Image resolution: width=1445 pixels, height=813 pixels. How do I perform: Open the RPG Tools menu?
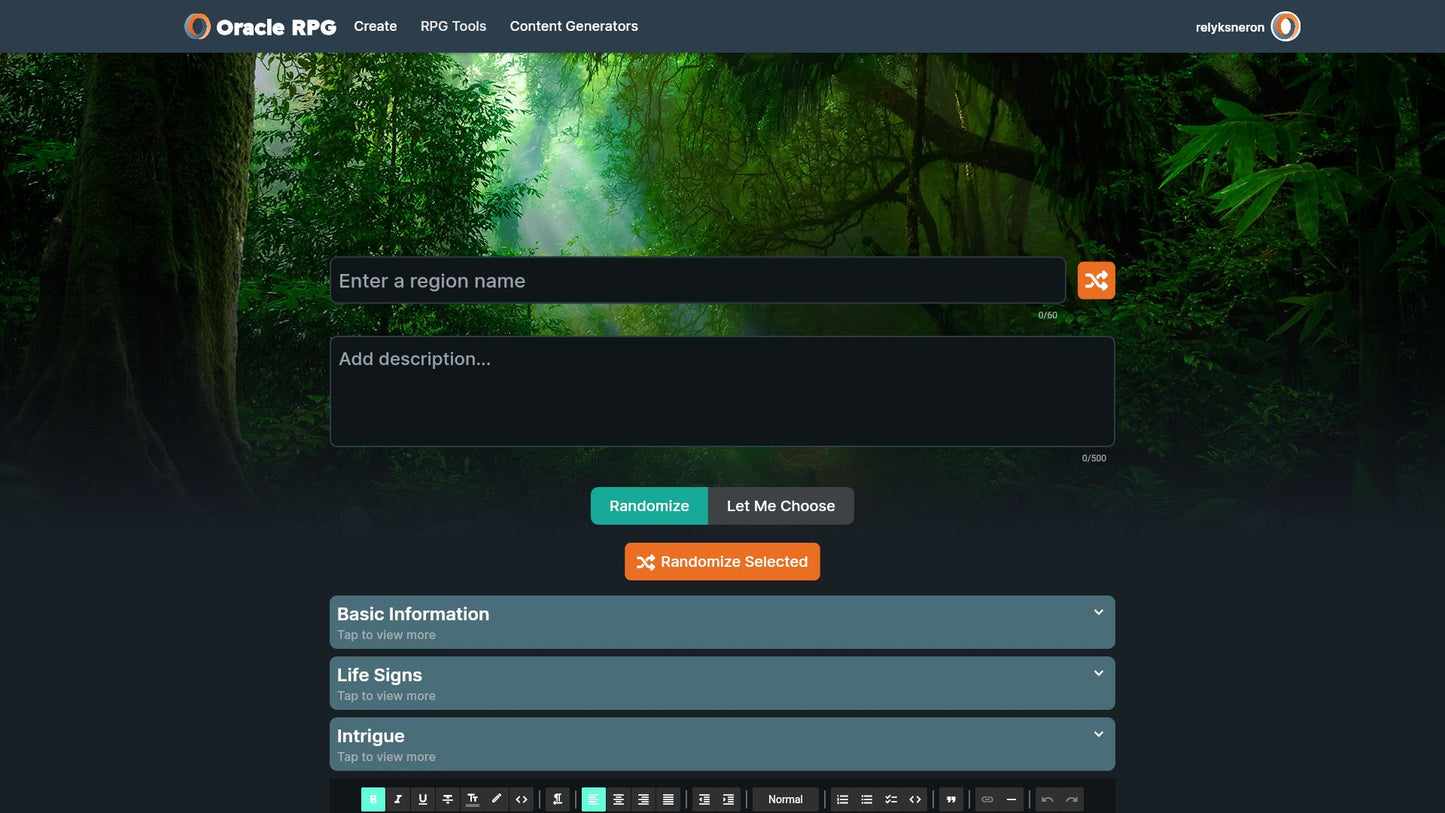click(453, 26)
